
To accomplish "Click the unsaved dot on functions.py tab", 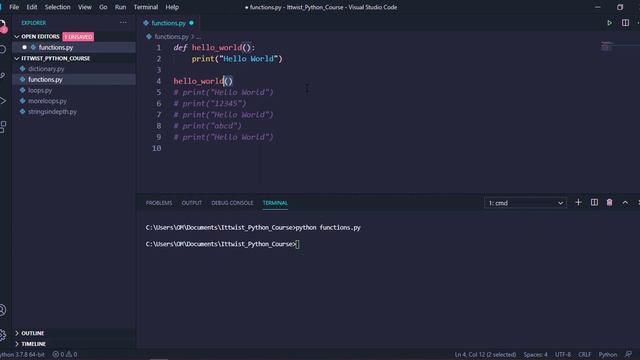I will (191, 23).
